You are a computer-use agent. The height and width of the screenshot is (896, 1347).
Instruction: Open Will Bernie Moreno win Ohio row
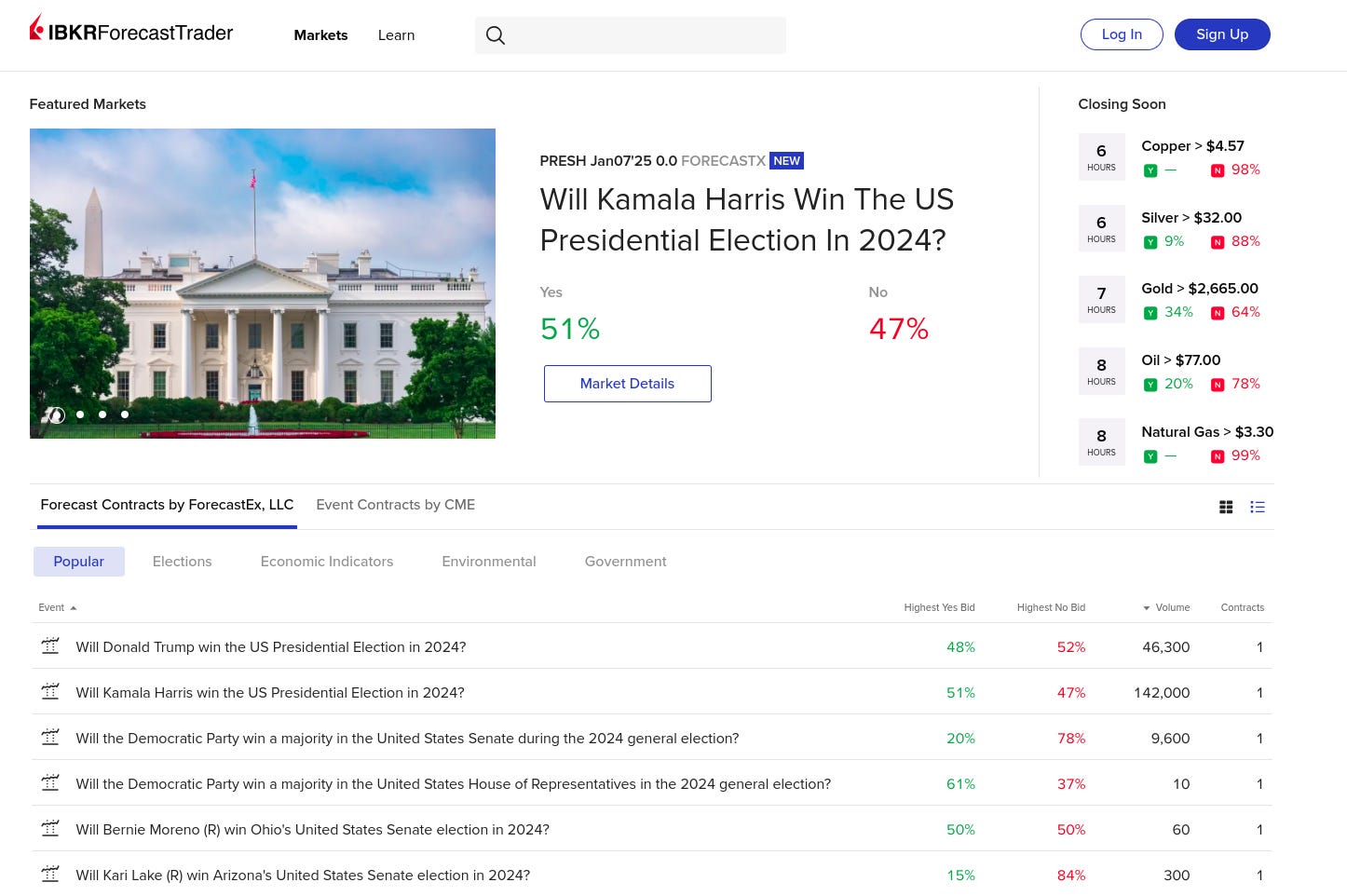coord(652,829)
